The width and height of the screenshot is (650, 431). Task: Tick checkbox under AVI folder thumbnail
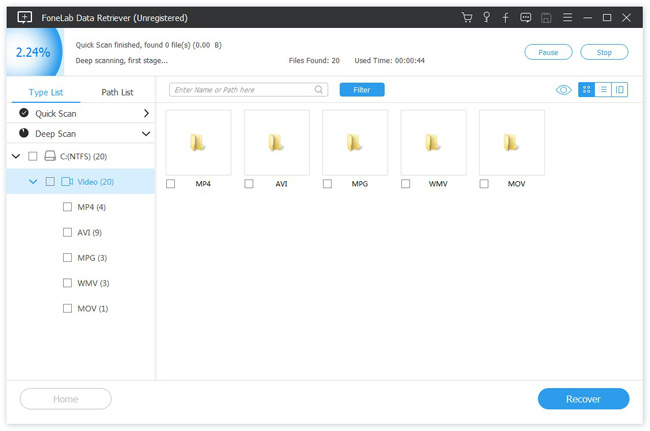pyautogui.click(x=249, y=184)
